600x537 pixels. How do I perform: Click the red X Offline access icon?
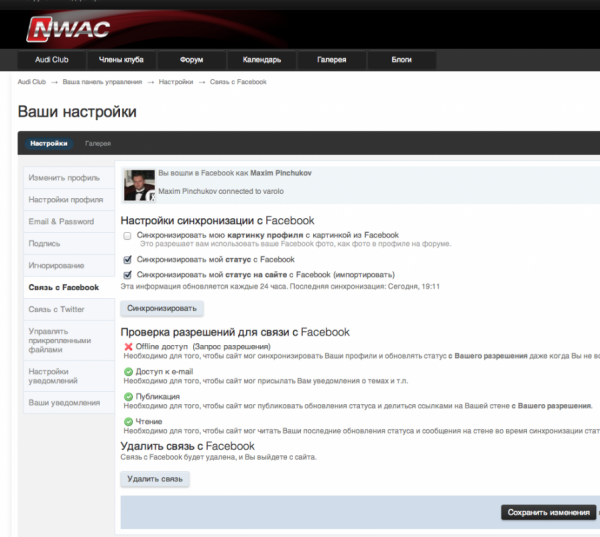click(x=128, y=347)
